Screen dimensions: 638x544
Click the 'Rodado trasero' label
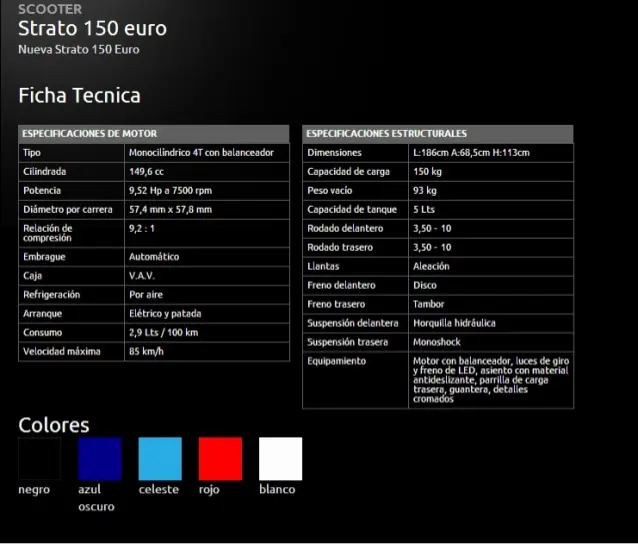340,247
